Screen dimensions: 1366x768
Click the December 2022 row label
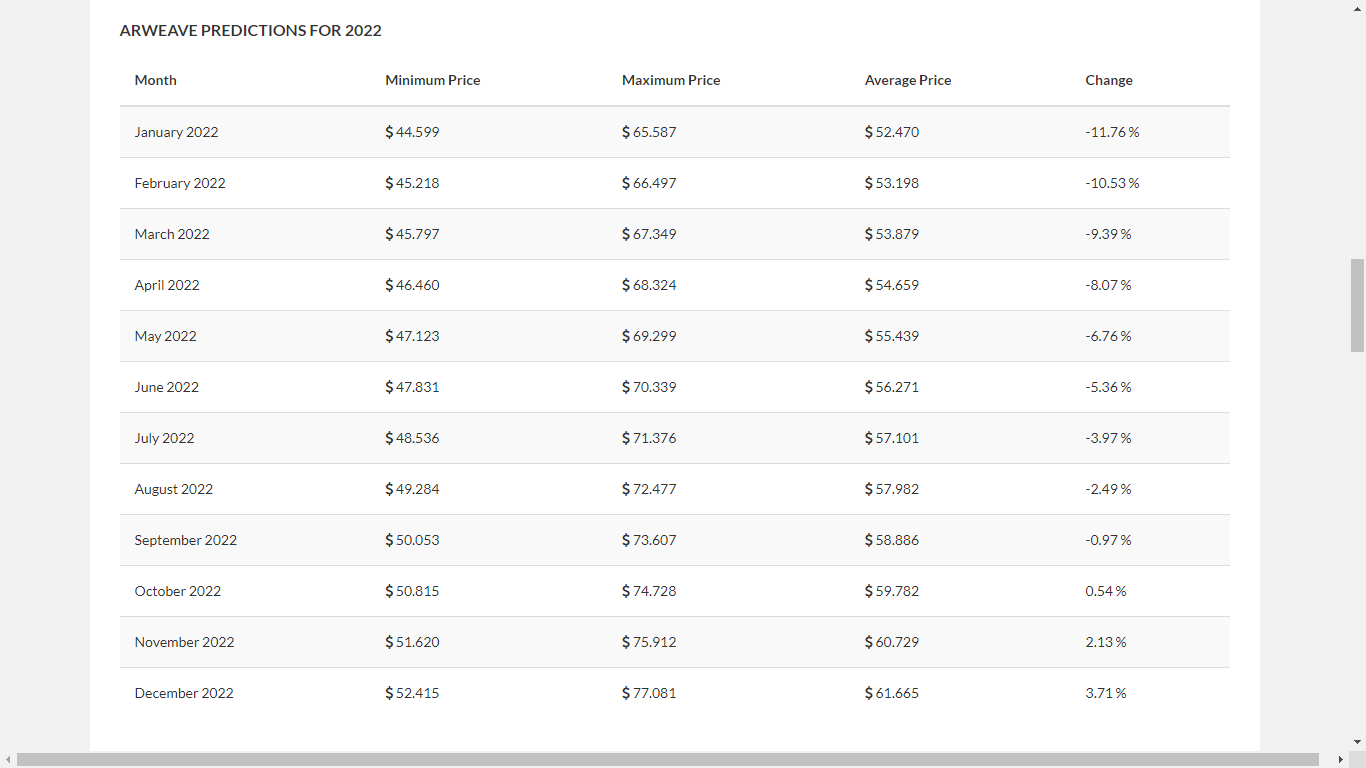point(184,693)
